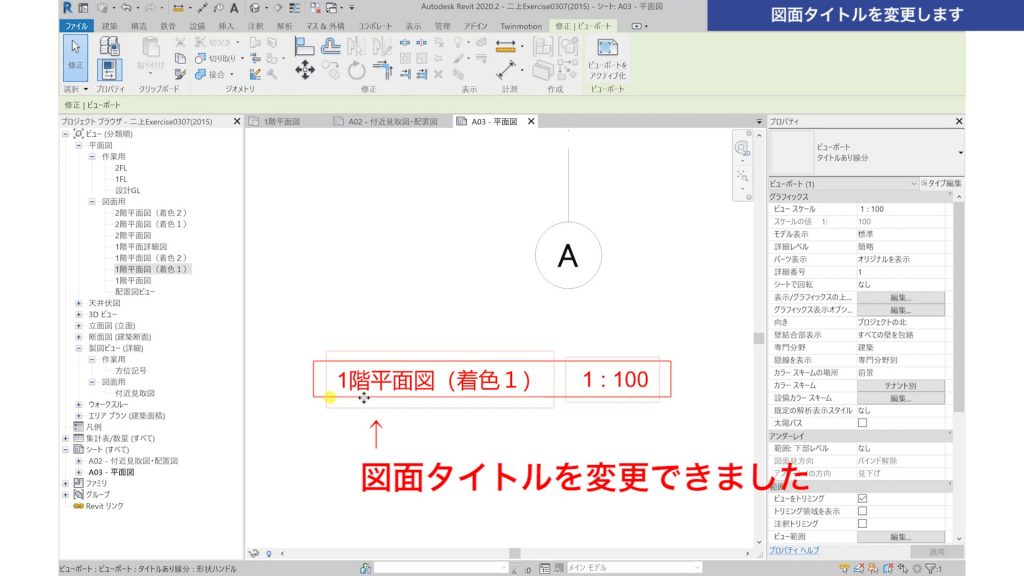This screenshot has height=576, width=1024.
Task: Enable トリミング領域を表示 checkbox
Action: 862,510
